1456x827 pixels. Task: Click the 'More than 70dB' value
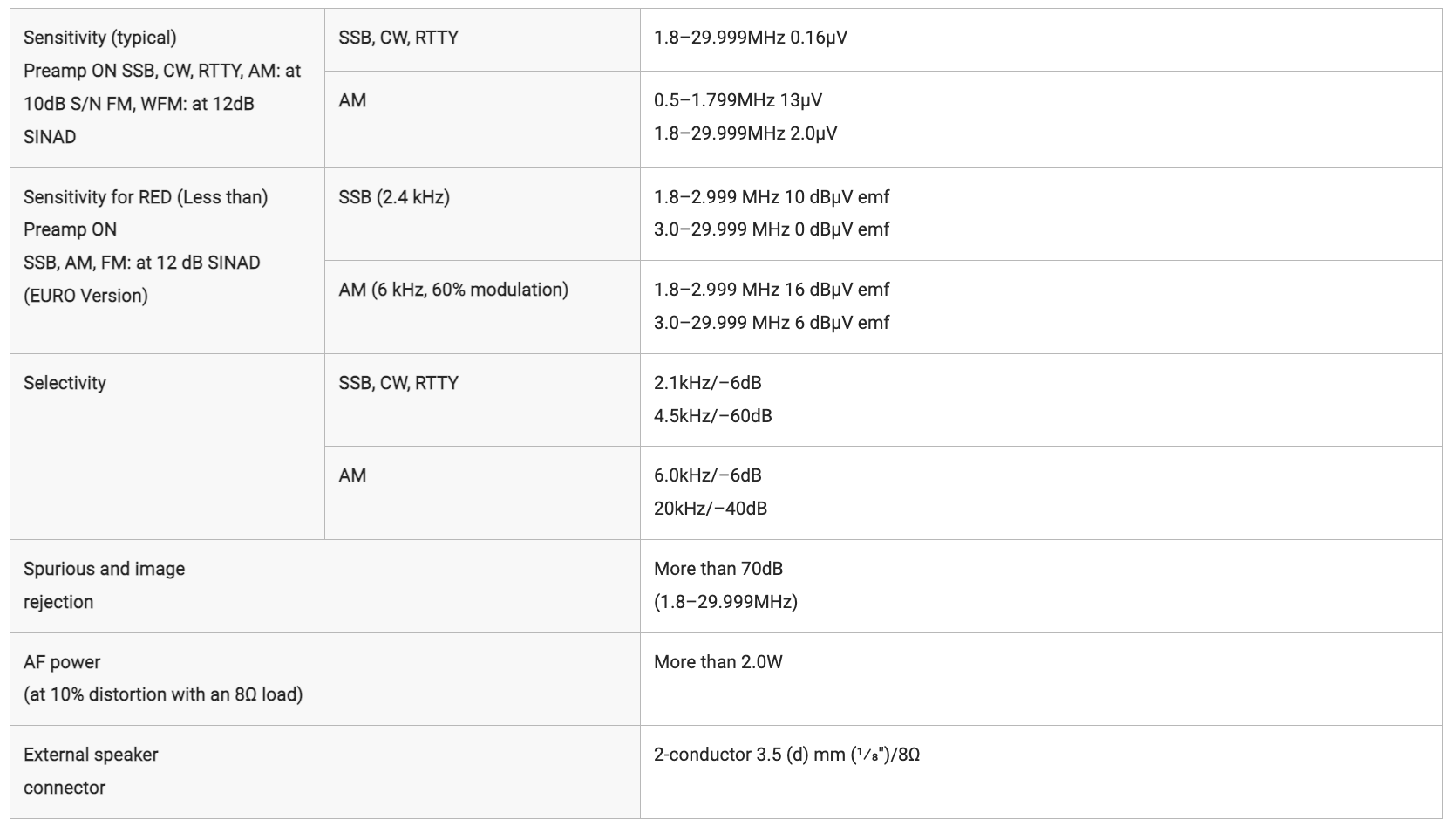(x=718, y=569)
